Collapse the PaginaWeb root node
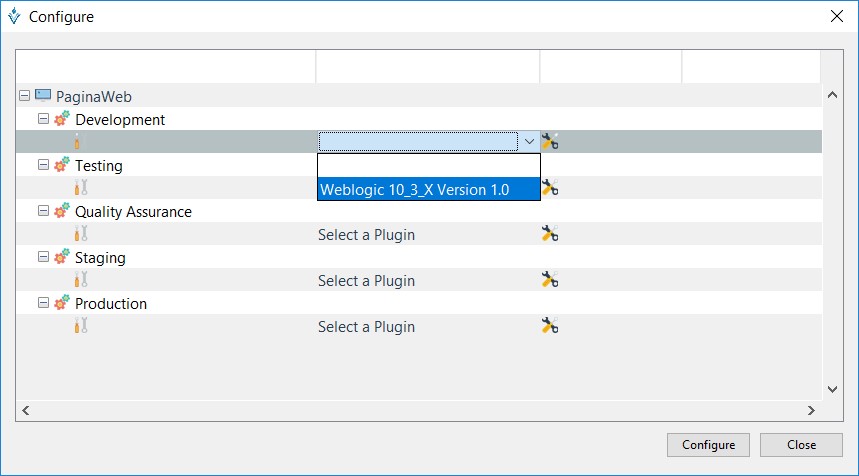The width and height of the screenshot is (859, 476). pos(25,96)
